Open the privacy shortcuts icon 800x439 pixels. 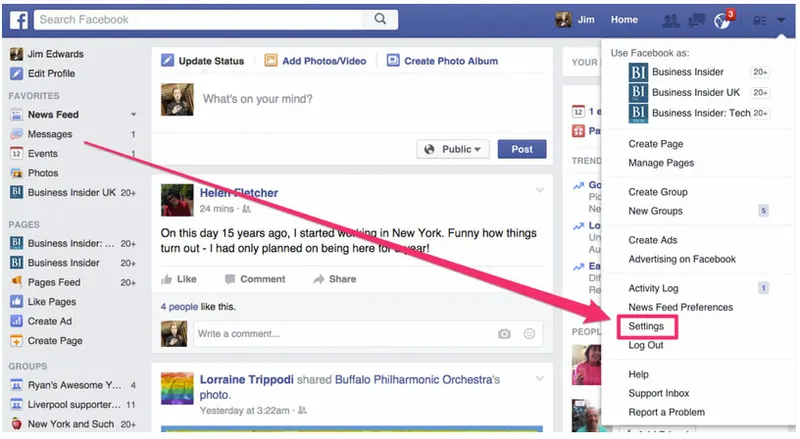(760, 20)
